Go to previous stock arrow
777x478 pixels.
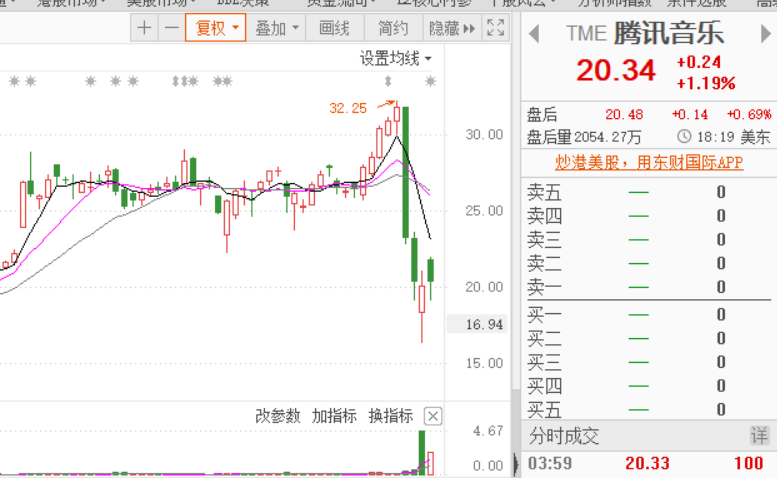point(534,34)
